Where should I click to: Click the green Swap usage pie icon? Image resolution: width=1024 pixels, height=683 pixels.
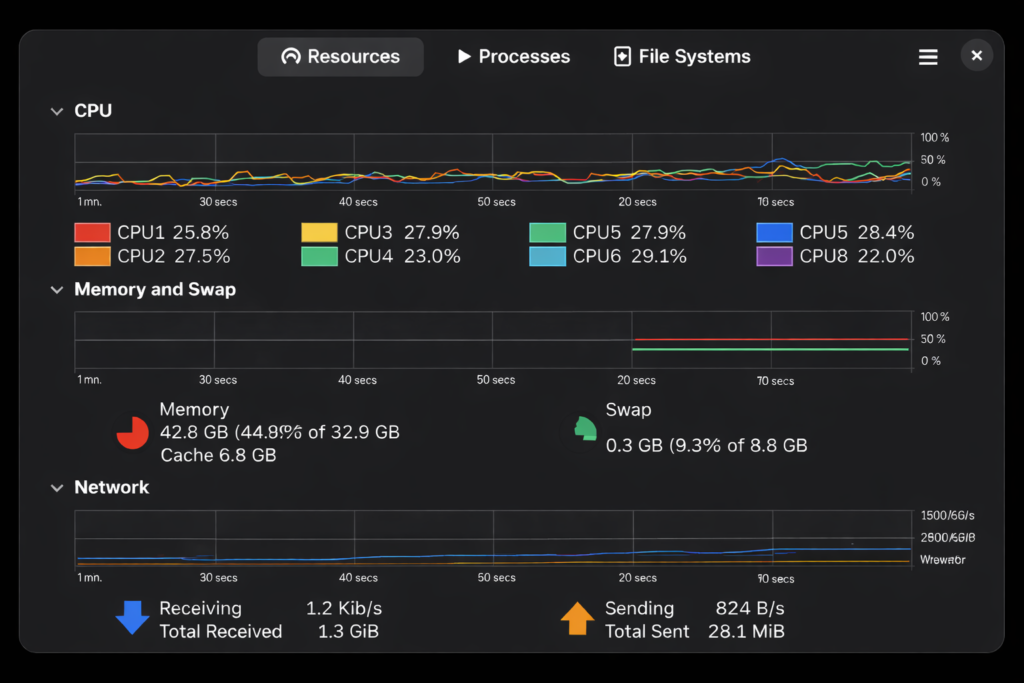584,427
